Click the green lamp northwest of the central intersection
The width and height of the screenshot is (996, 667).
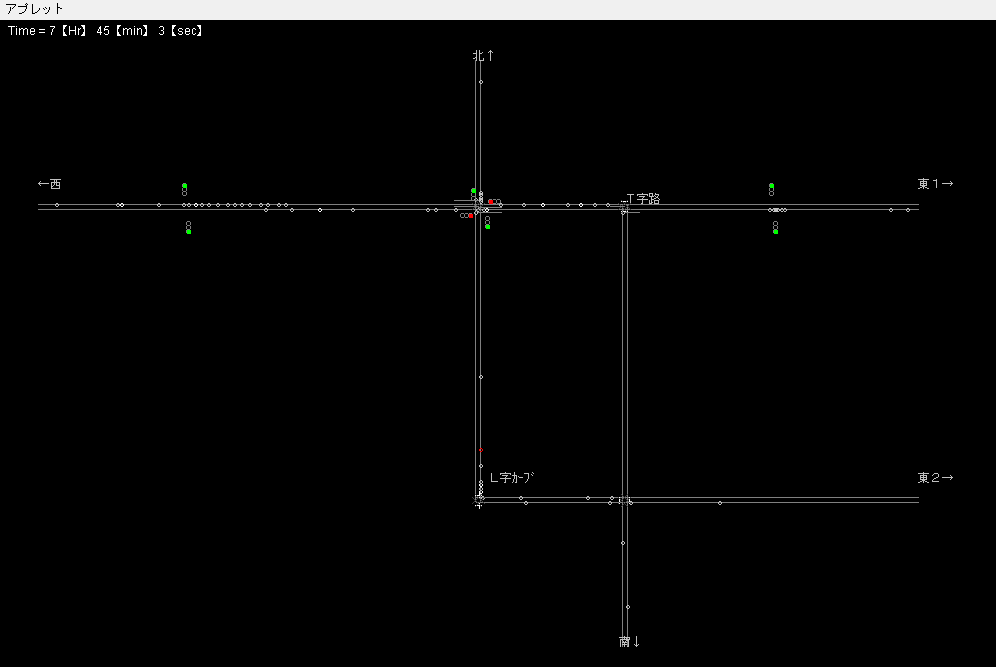pos(473,191)
